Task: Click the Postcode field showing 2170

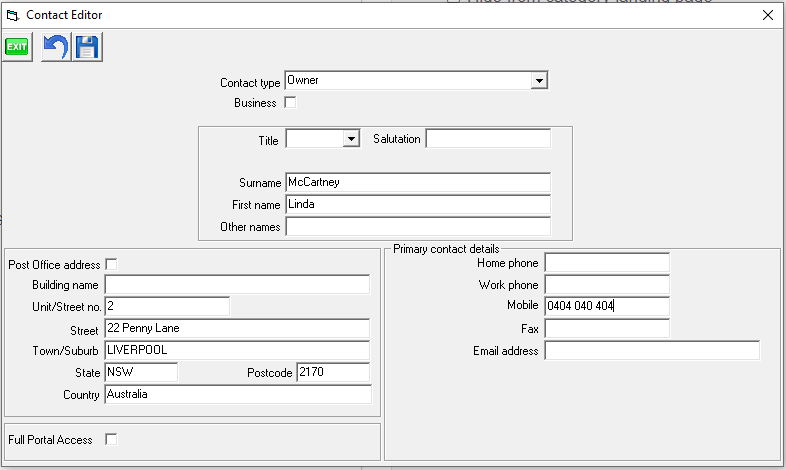Action: coord(333,372)
